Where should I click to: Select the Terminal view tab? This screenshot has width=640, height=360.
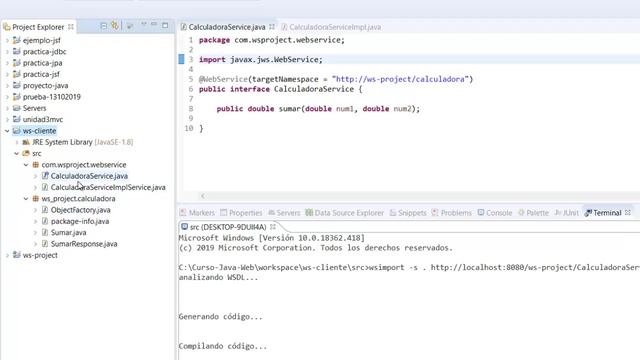tap(603, 213)
